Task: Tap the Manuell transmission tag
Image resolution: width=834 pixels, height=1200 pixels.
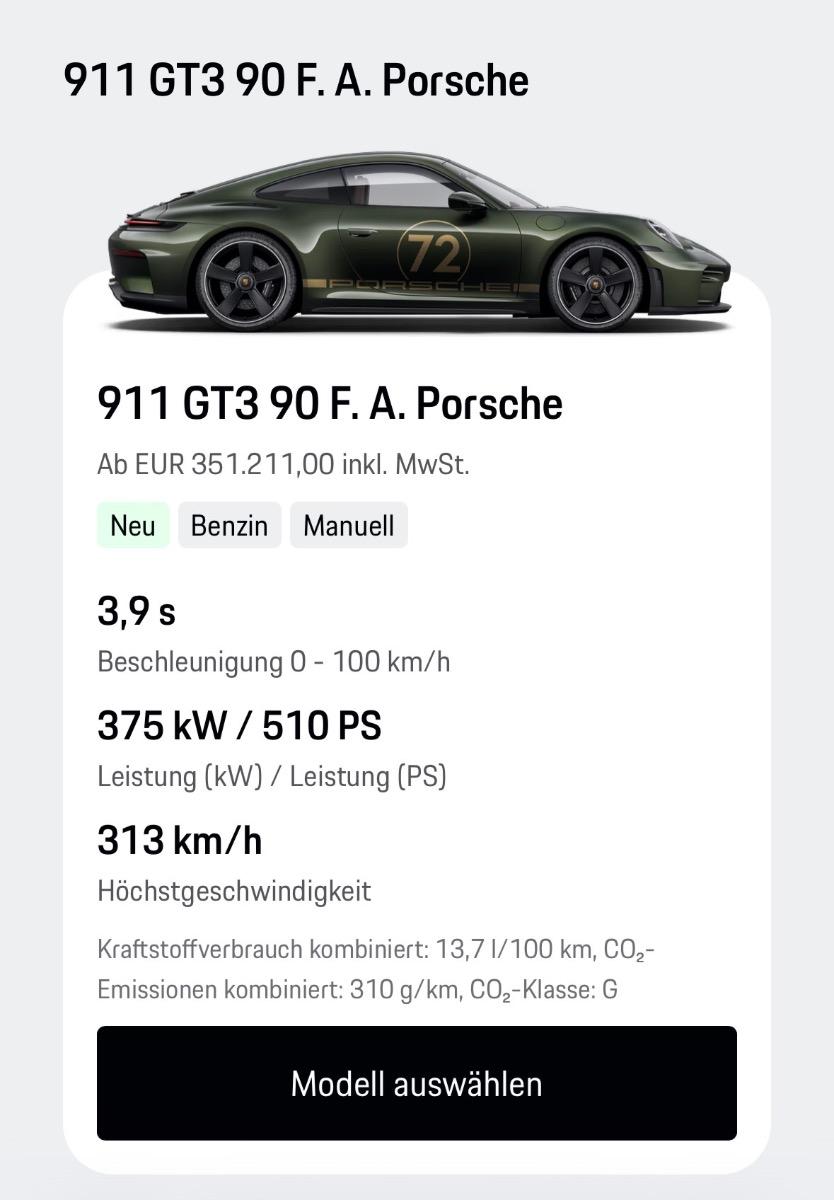Action: tap(348, 525)
